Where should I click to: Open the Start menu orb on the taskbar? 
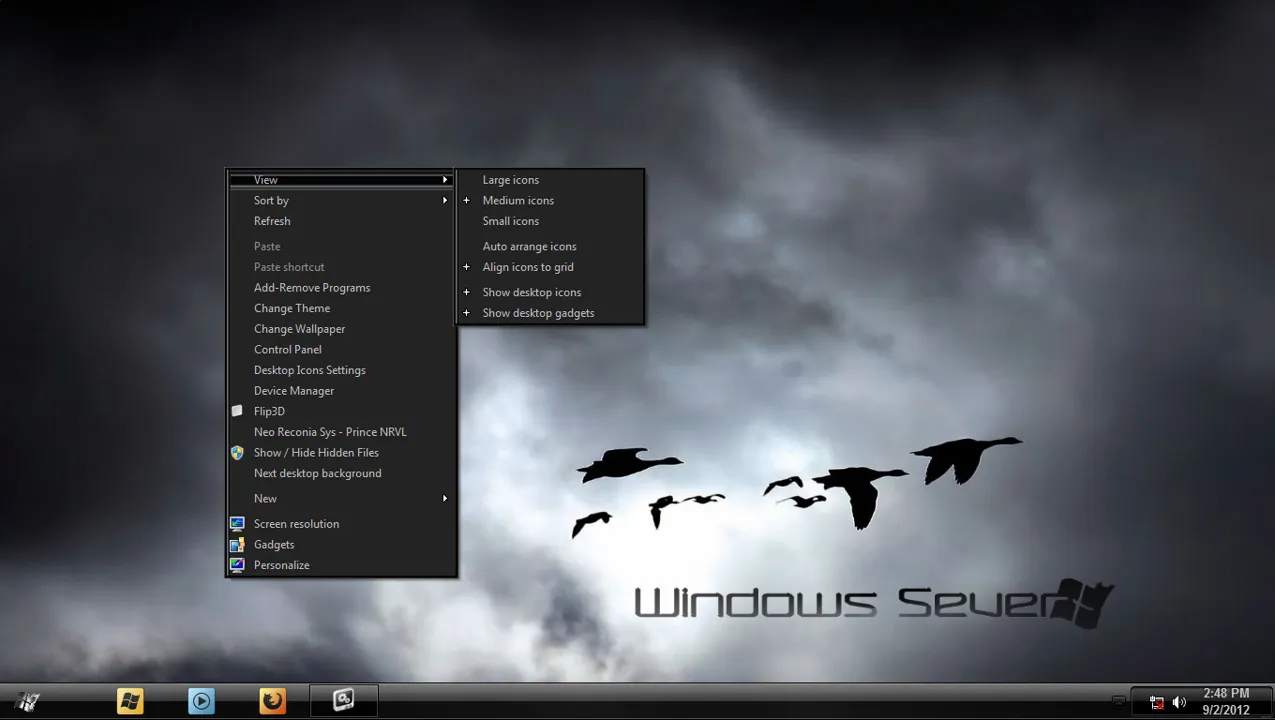pos(29,701)
